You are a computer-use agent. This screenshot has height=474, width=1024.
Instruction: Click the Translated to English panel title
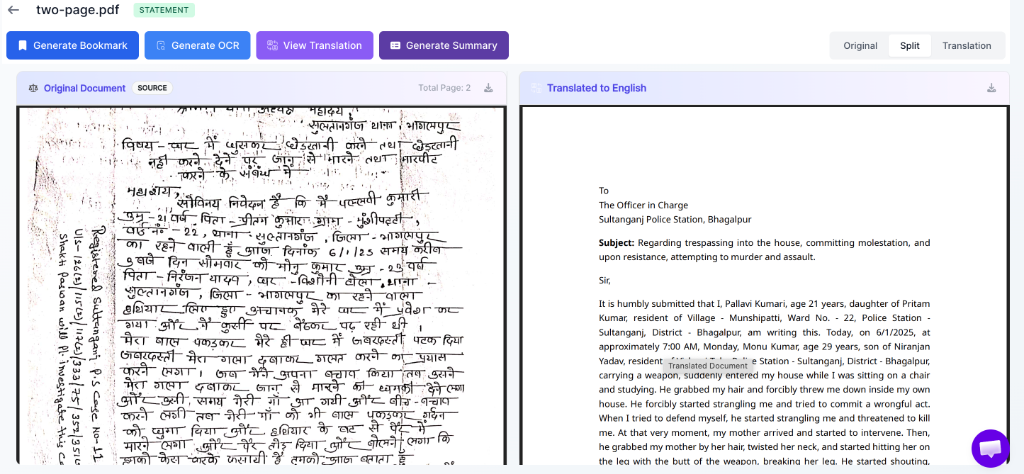[597, 88]
